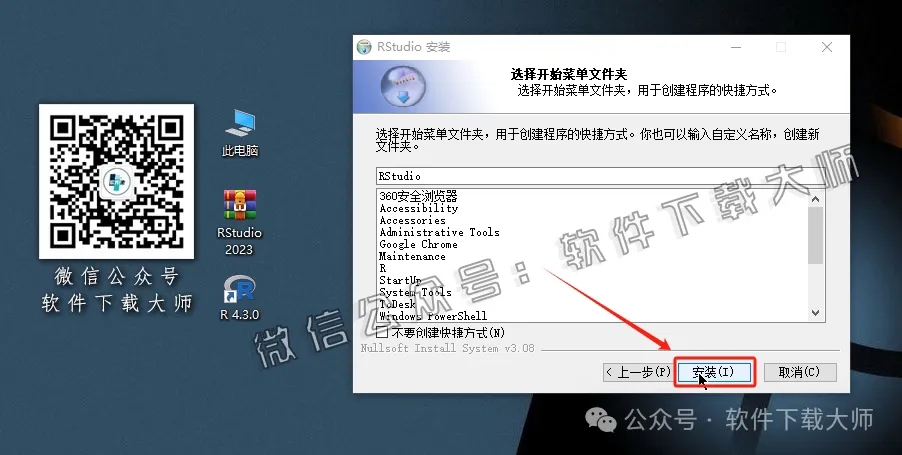This screenshot has width=902, height=455.
Task: Open the This PC (此电脑) desktop icon
Action: 240,133
